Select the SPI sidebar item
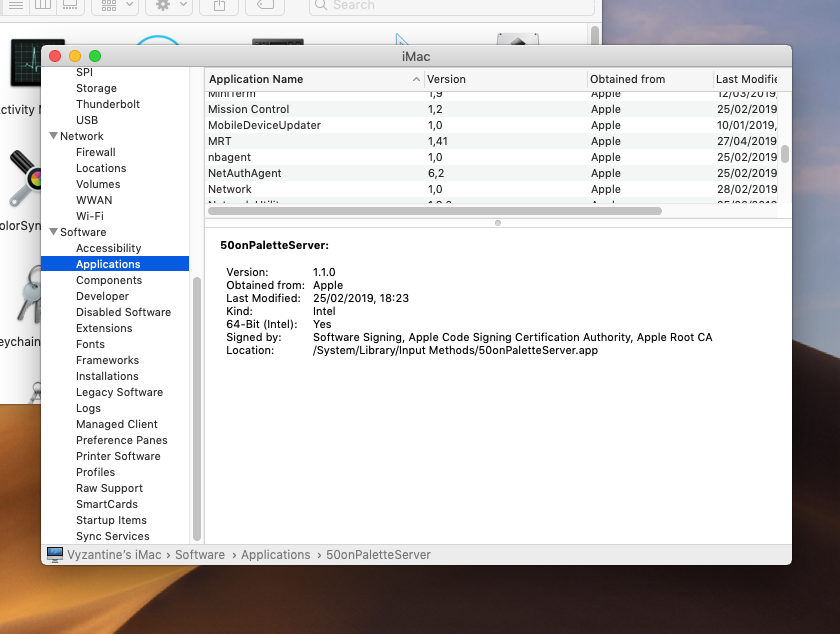Screen dimensions: 840x634 click(84, 72)
